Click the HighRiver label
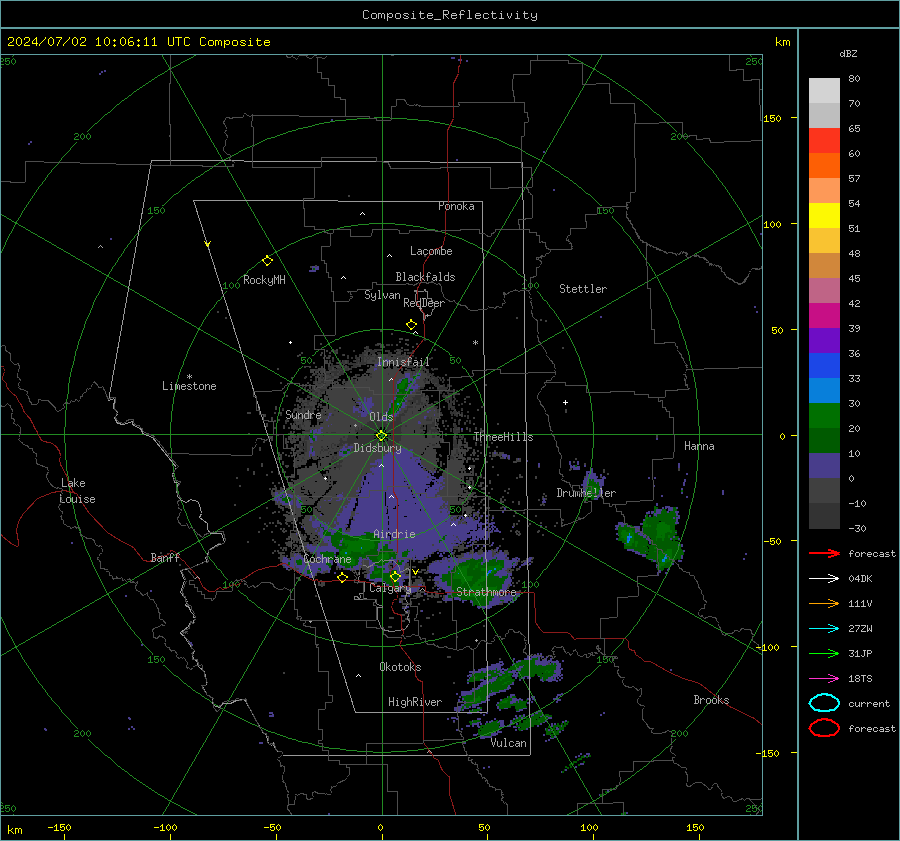 pos(415,702)
